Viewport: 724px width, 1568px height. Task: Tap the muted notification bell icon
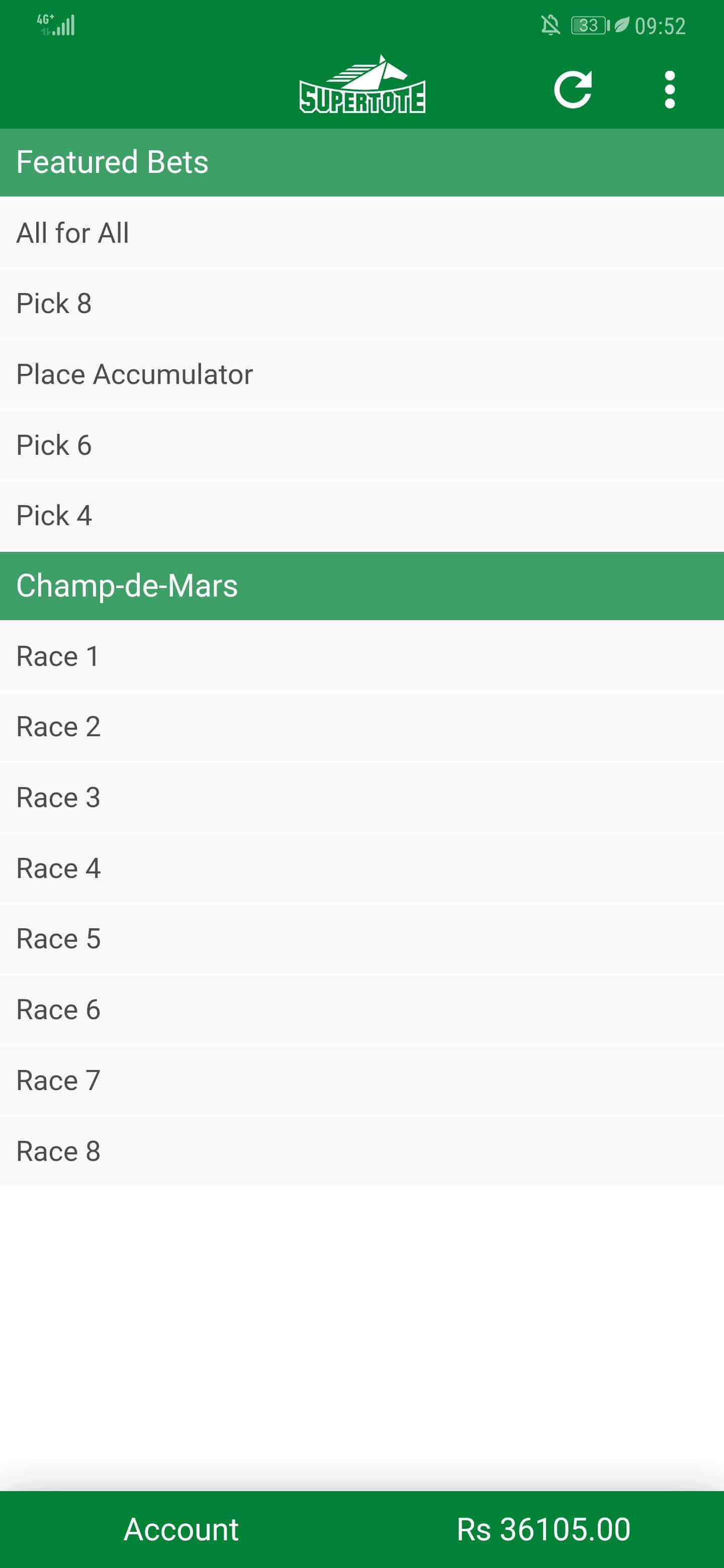(550, 26)
